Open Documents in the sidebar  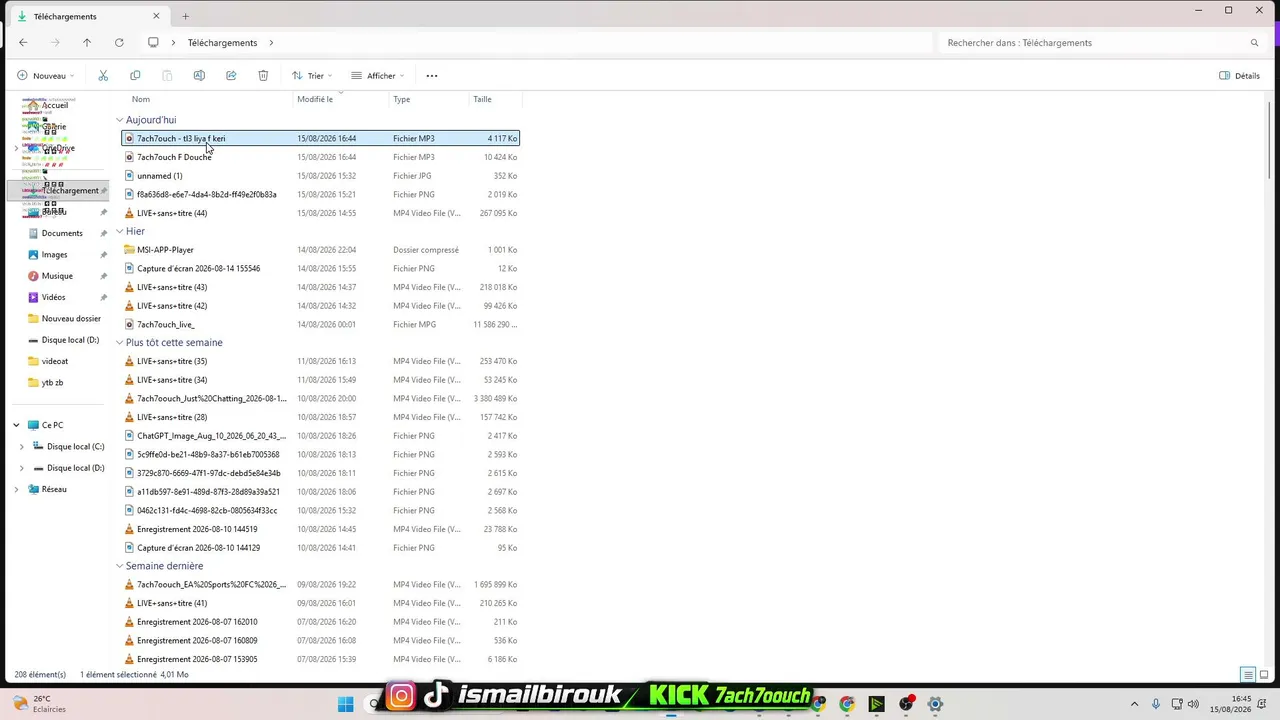pos(62,233)
